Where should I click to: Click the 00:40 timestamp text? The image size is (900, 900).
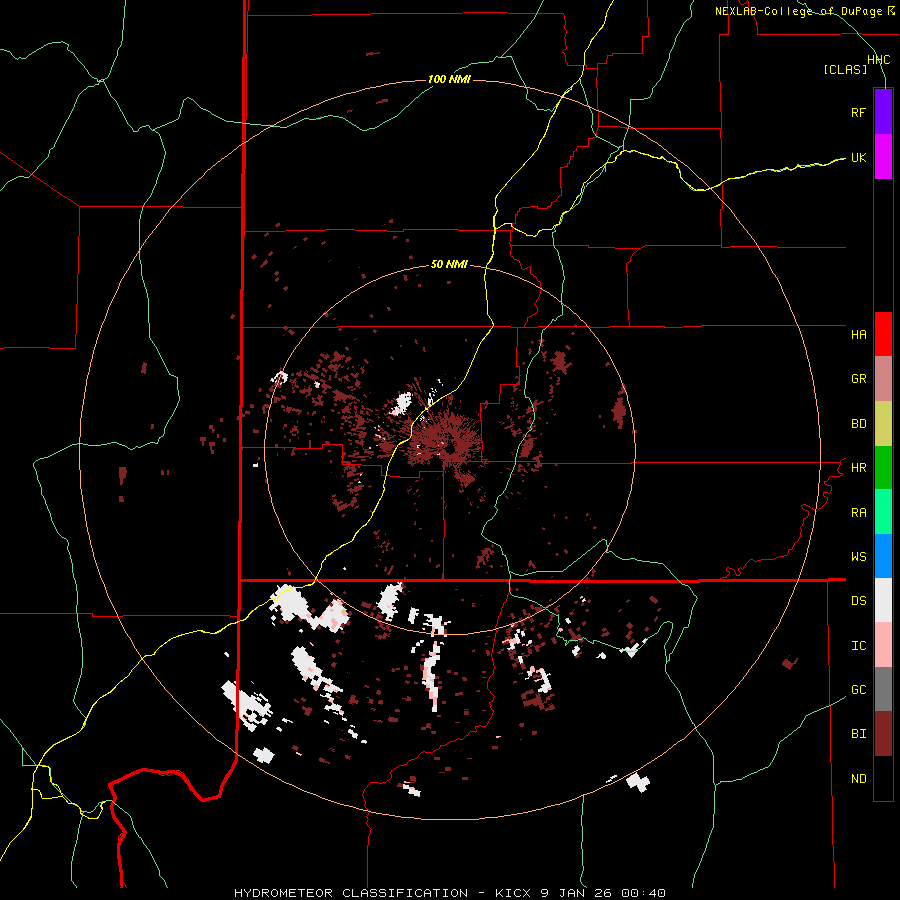point(642,893)
